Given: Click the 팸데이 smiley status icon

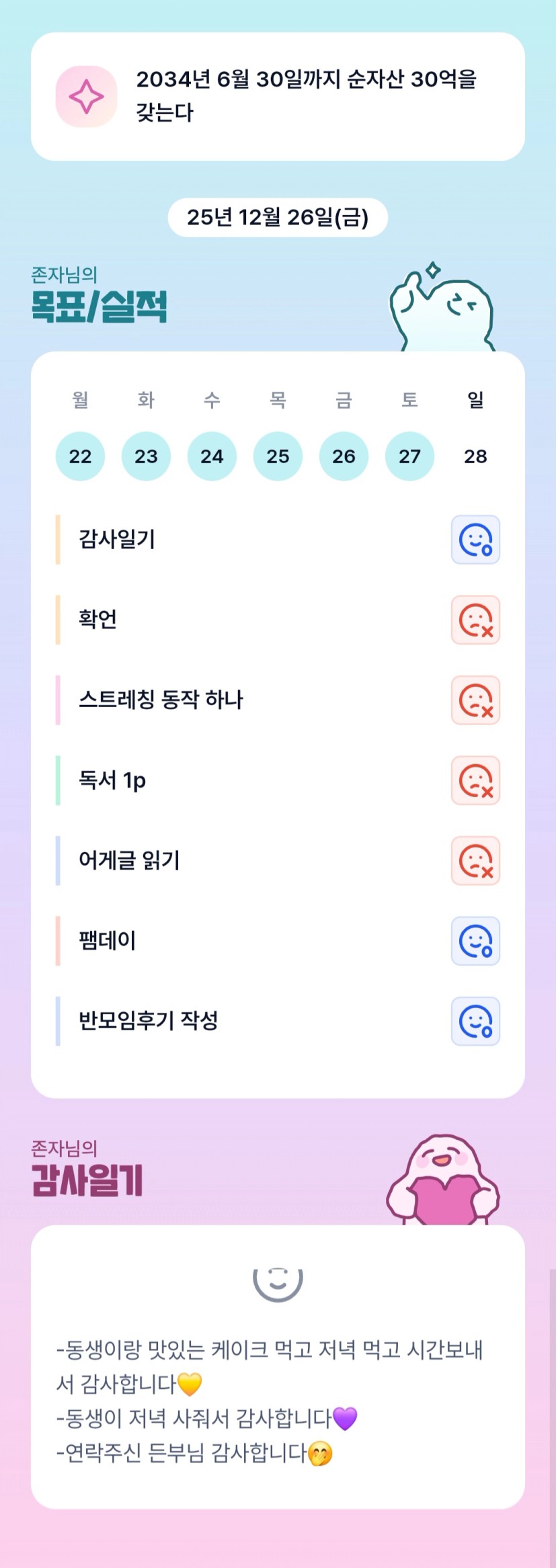Looking at the screenshot, I should click(x=475, y=941).
